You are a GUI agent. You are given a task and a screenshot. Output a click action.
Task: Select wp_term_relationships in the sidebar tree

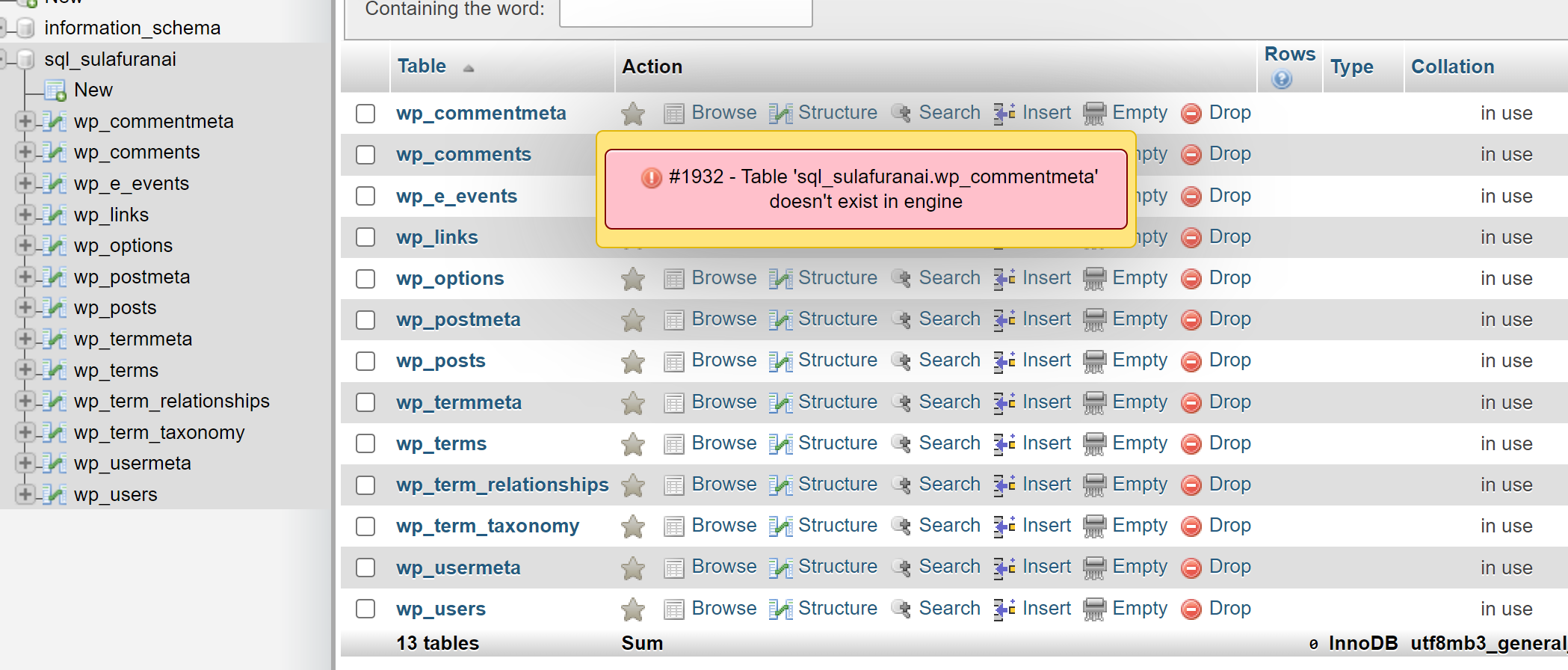click(171, 402)
